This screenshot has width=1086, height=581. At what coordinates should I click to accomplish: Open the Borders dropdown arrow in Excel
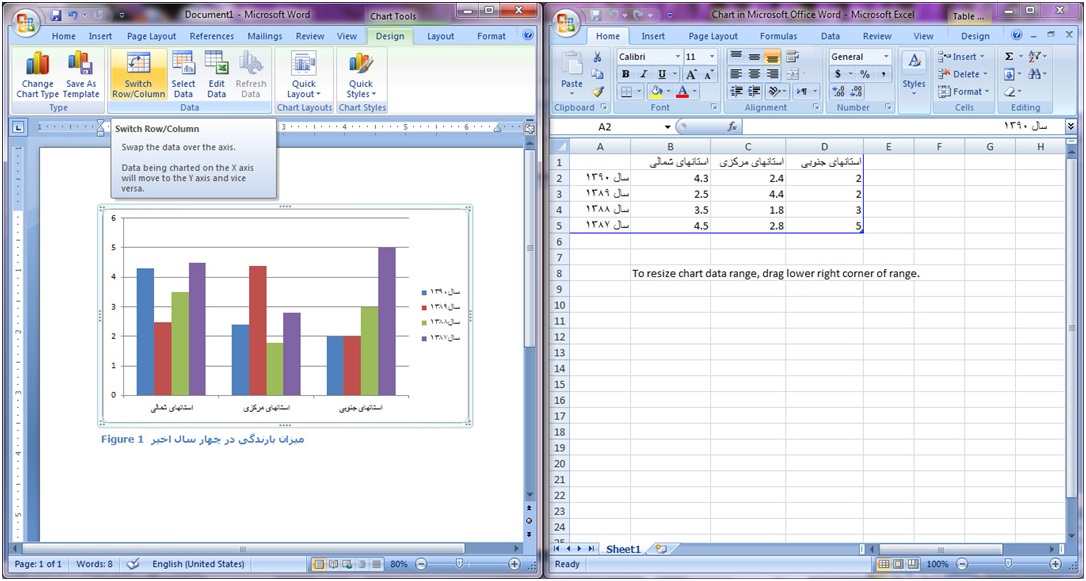pos(639,91)
